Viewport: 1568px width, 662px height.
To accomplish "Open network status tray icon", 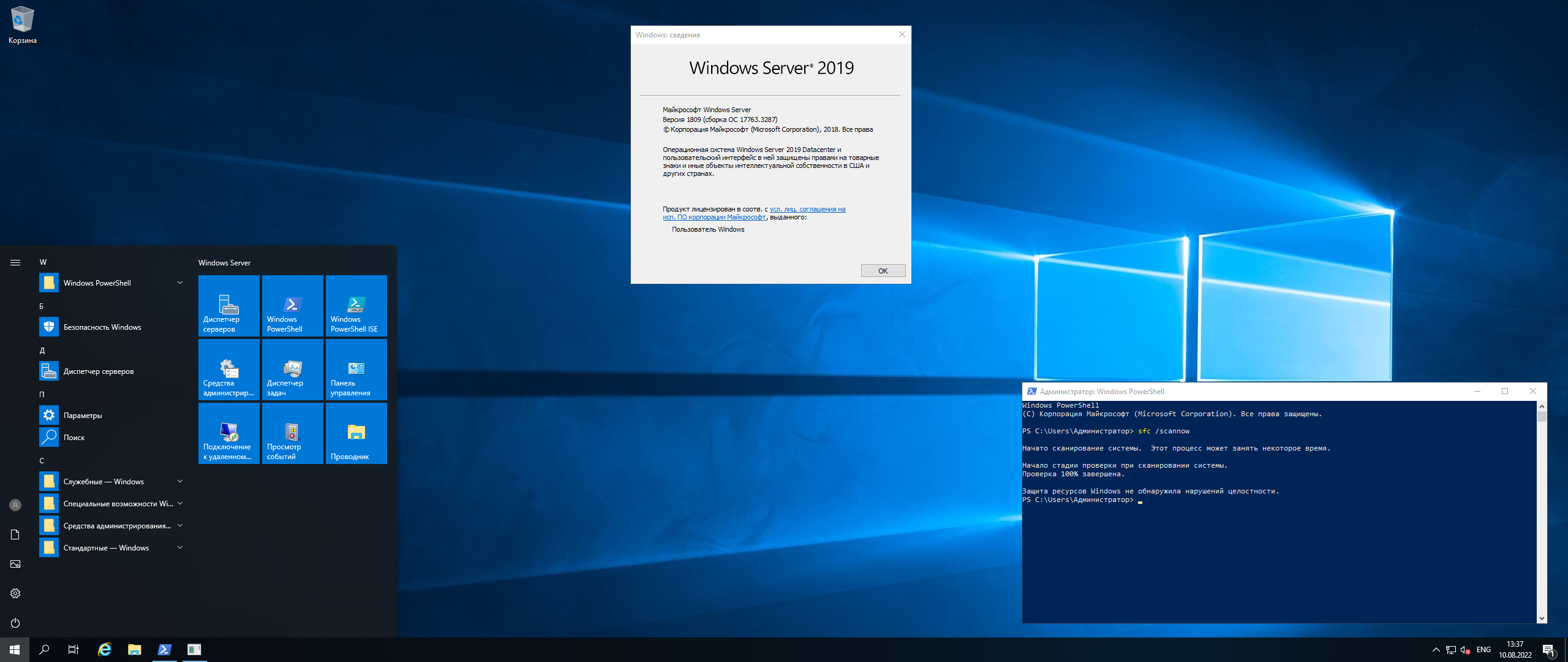I will 1451,650.
